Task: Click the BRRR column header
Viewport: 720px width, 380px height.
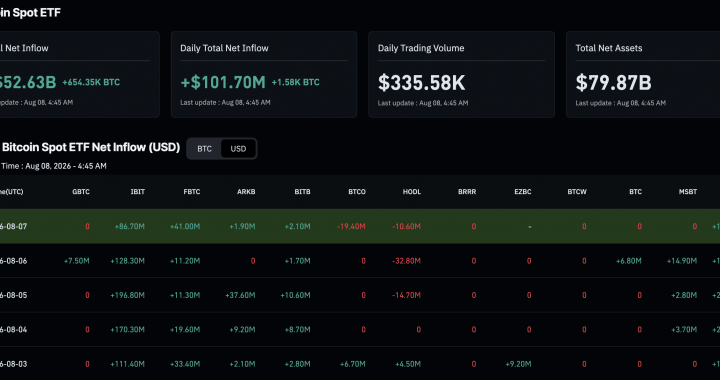Action: click(467, 192)
